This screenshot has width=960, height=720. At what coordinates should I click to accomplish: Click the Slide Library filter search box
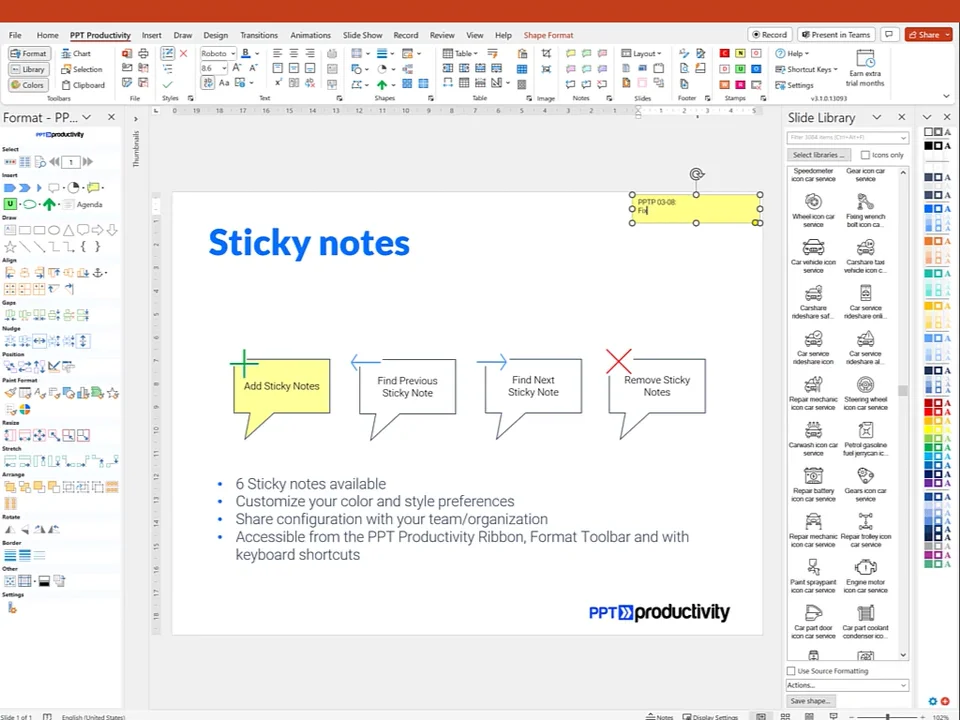point(847,137)
